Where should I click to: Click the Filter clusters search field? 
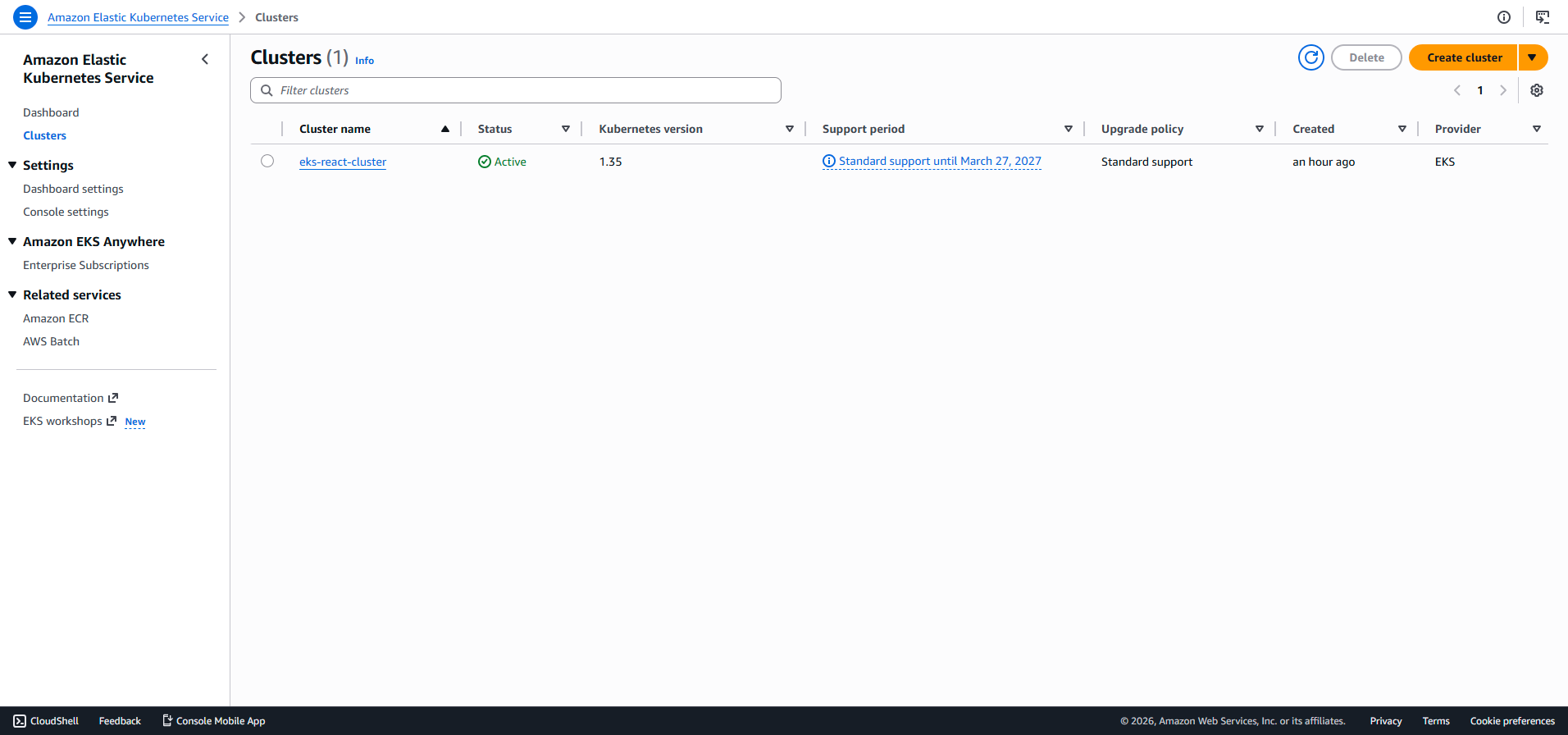(x=515, y=90)
